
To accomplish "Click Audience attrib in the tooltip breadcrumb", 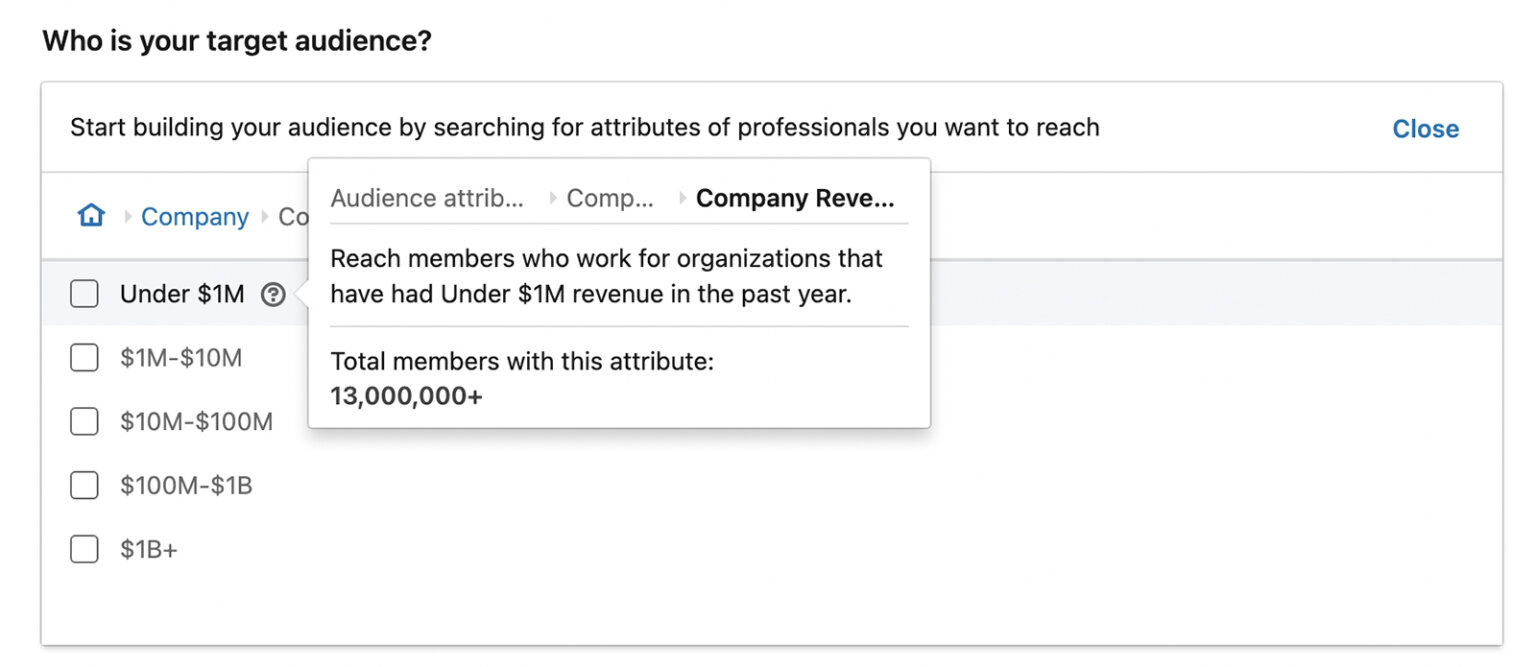I will 428,198.
